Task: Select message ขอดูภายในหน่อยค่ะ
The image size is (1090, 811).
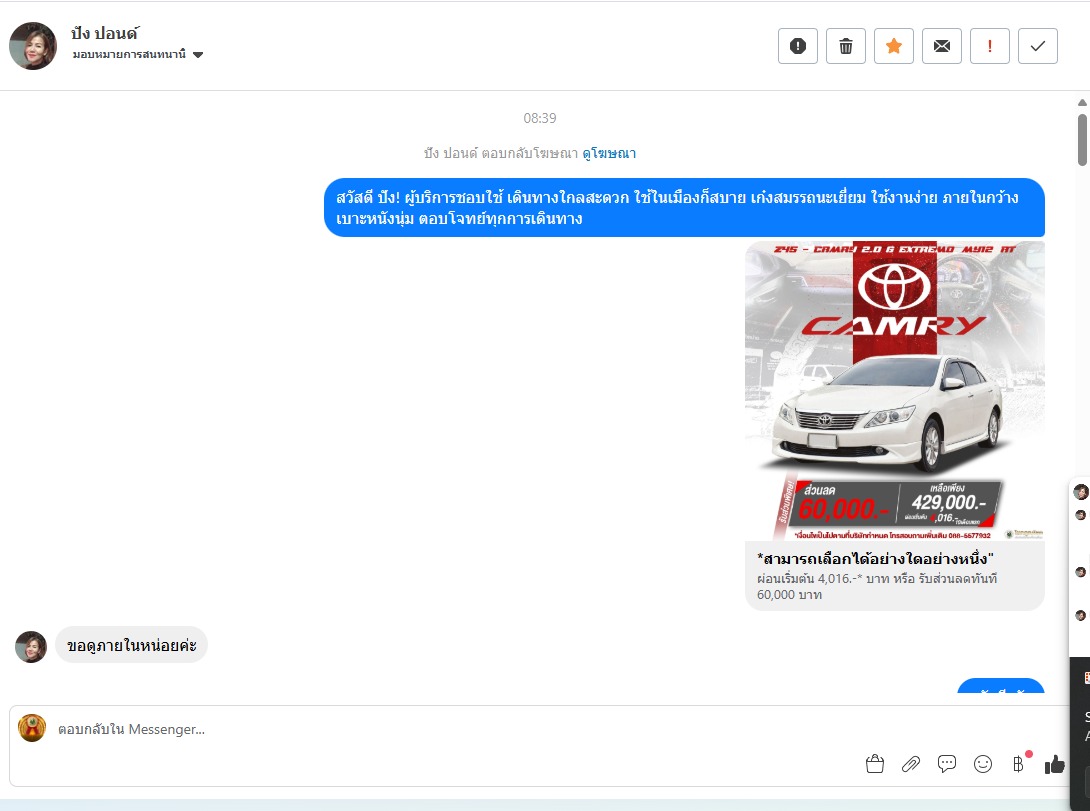Action: [x=131, y=645]
